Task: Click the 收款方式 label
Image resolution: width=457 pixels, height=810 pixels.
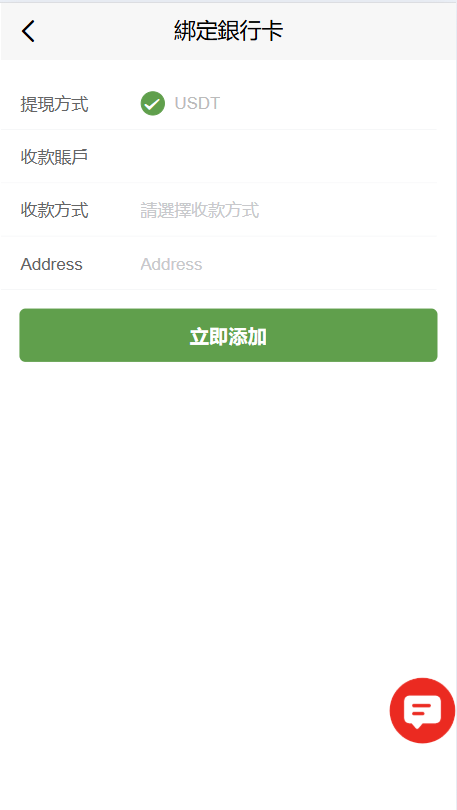Action: click(x=54, y=210)
